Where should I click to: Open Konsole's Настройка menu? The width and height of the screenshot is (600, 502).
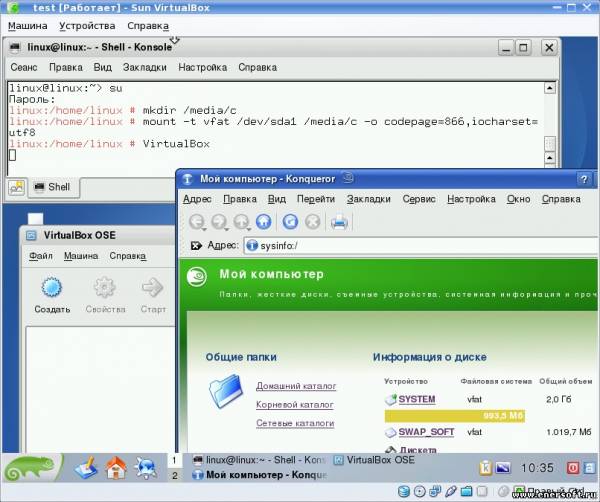(202, 67)
